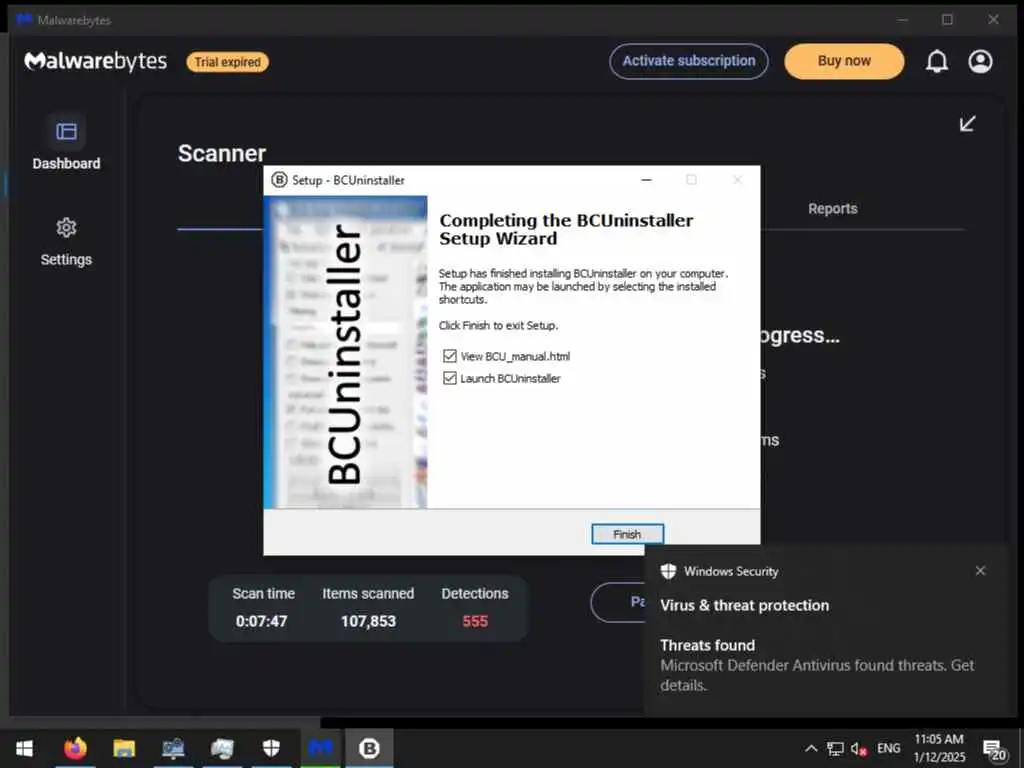Click the partially hidden Pause scan button
The height and width of the screenshot is (768, 1024).
click(617, 601)
